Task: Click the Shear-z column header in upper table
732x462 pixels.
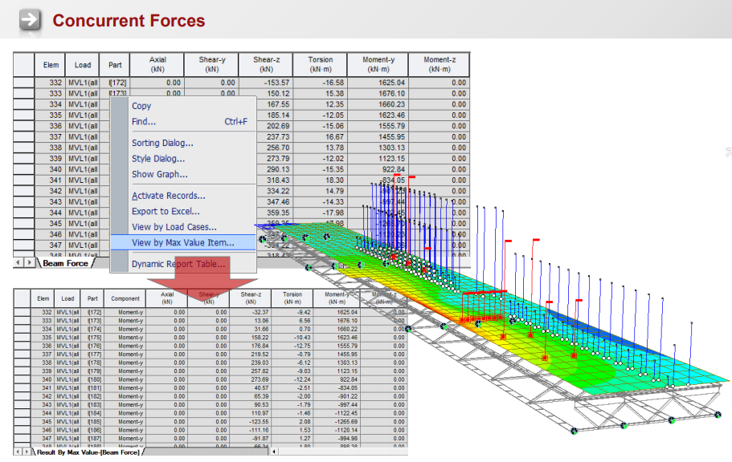Action: (x=266, y=64)
